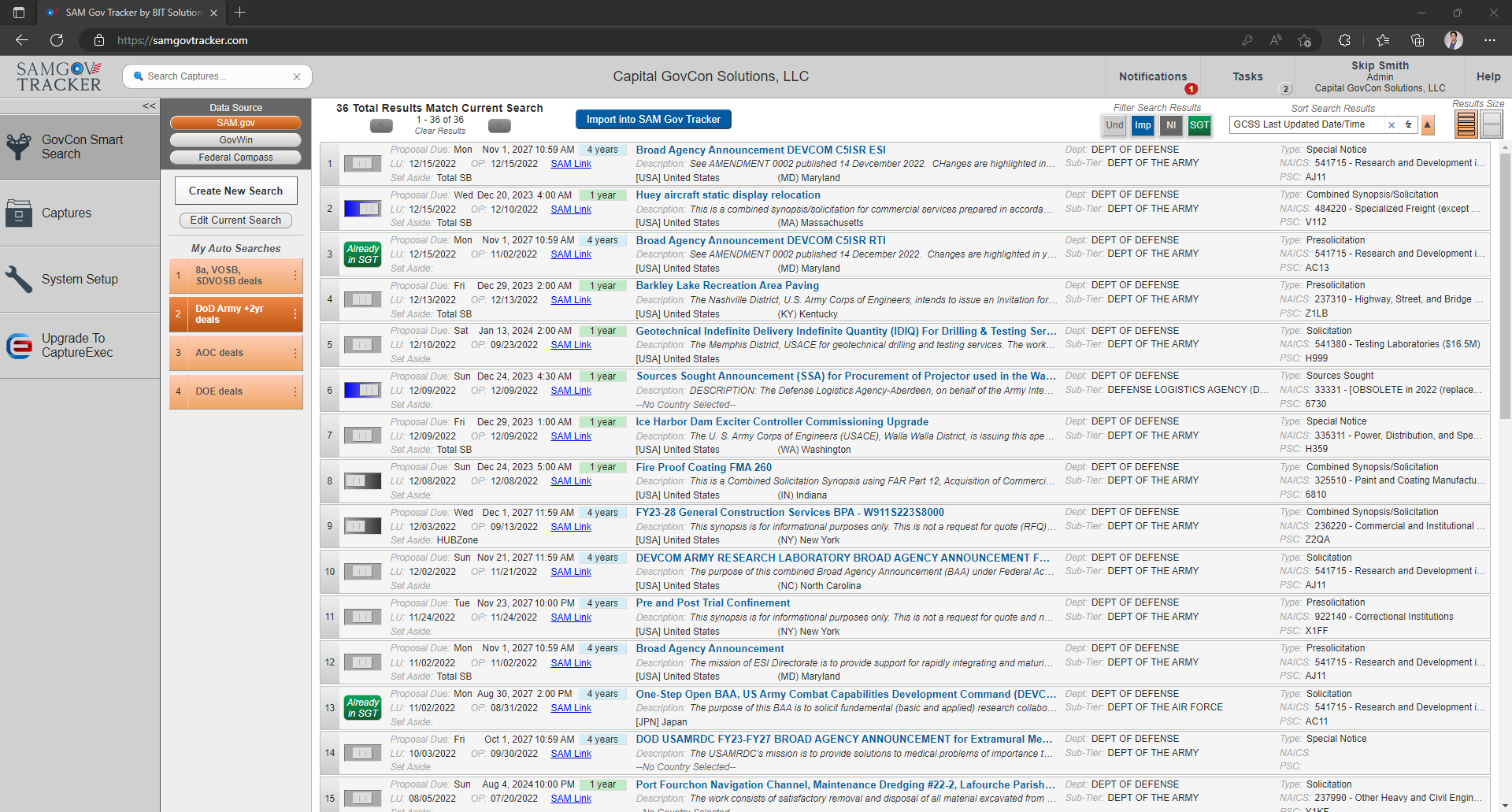The height and width of the screenshot is (812, 1512).
Task: Select GovWin data source
Action: pyautogui.click(x=235, y=140)
